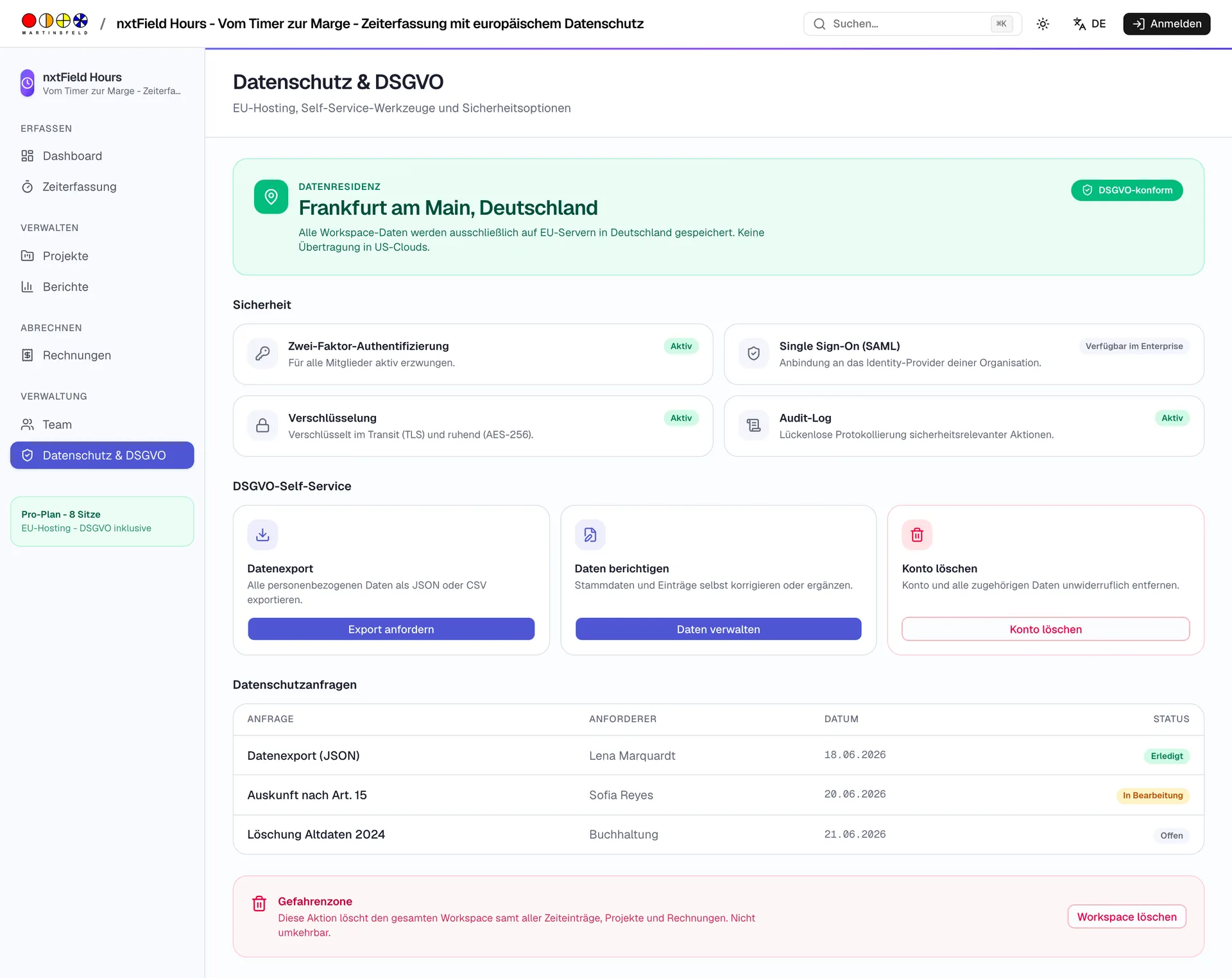The height and width of the screenshot is (978, 1232).
Task: Click Aktiv badge on Verschlüsselung card
Action: (681, 418)
